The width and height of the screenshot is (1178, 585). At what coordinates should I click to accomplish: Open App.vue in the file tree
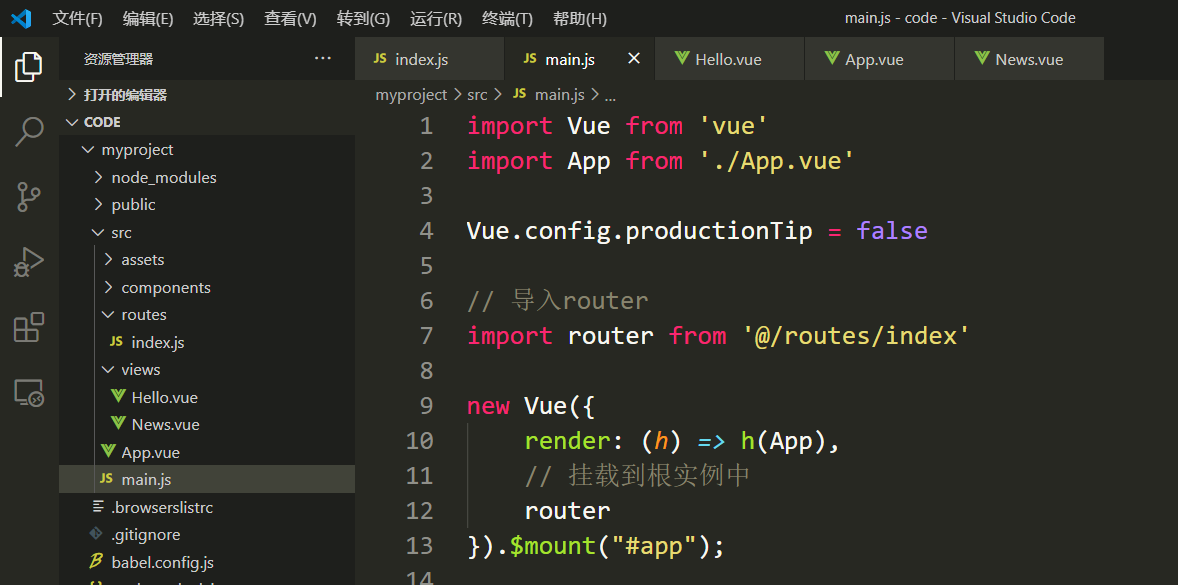click(207, 452)
